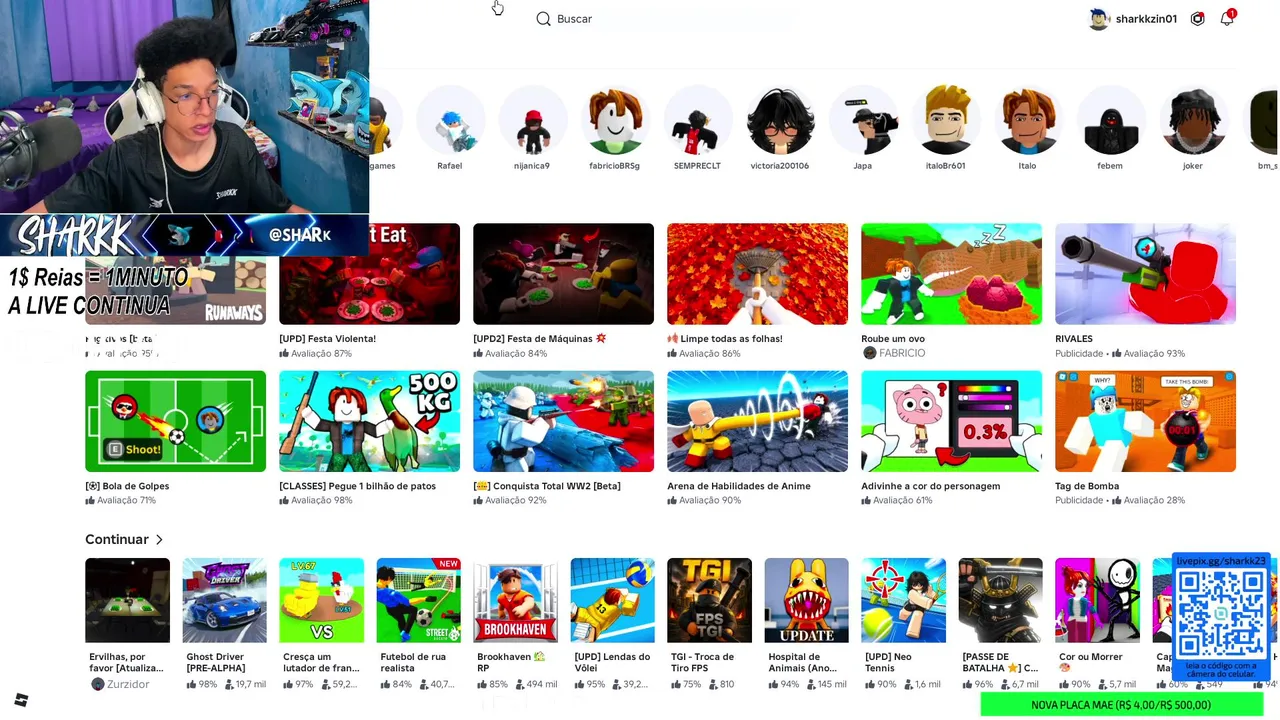1280x720 pixels.
Task: Open the Conquista Total WW2 game thumbnail
Action: (563, 421)
